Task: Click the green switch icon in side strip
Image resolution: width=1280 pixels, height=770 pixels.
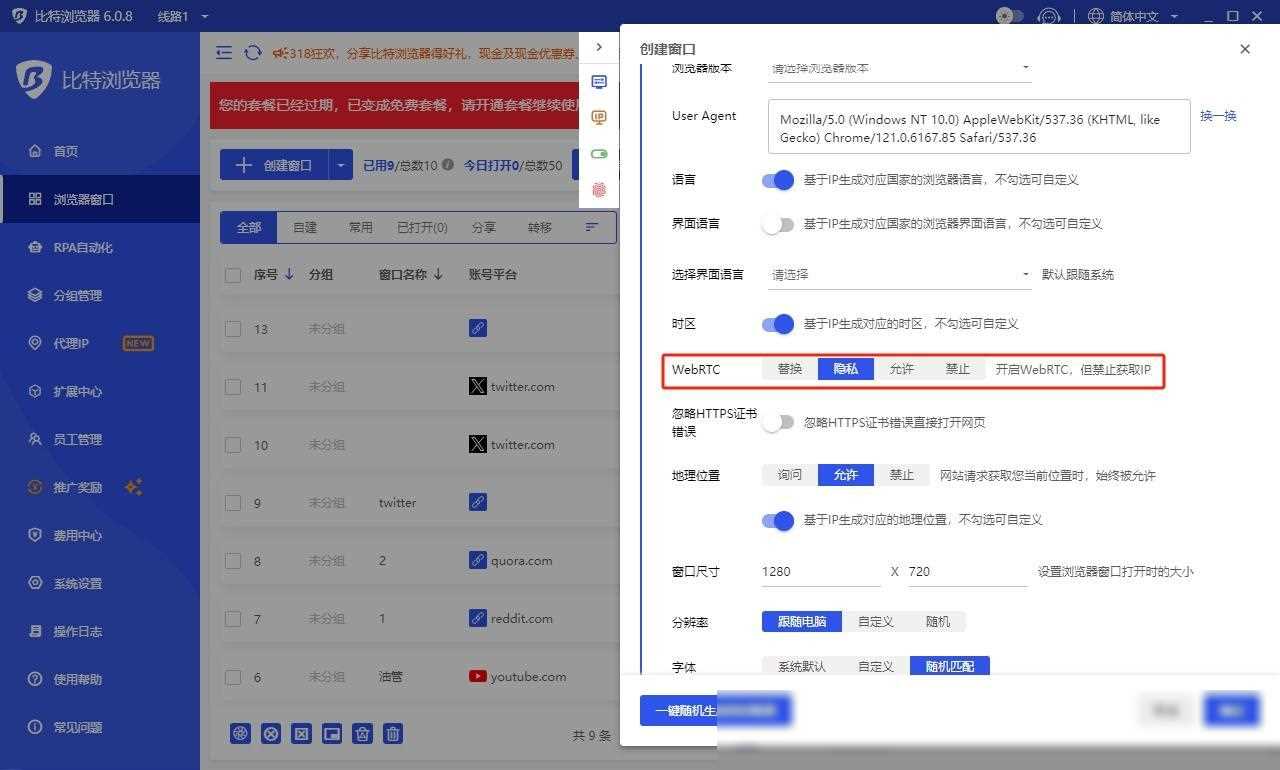Action: 599,154
